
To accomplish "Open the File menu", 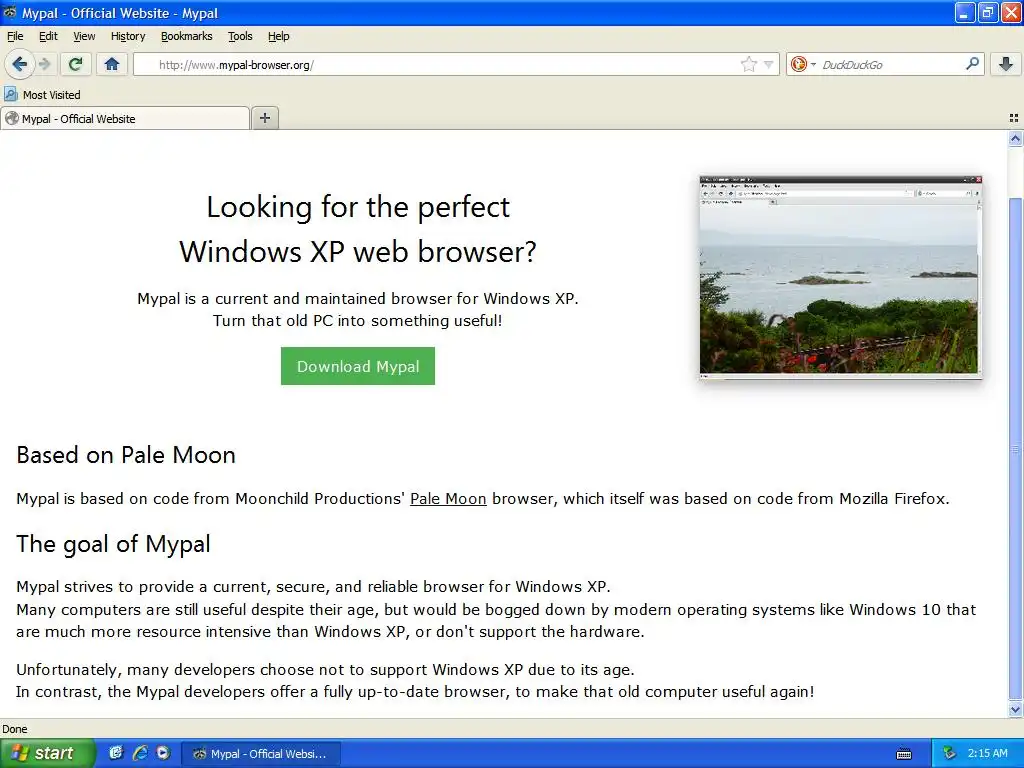I will tap(15, 36).
